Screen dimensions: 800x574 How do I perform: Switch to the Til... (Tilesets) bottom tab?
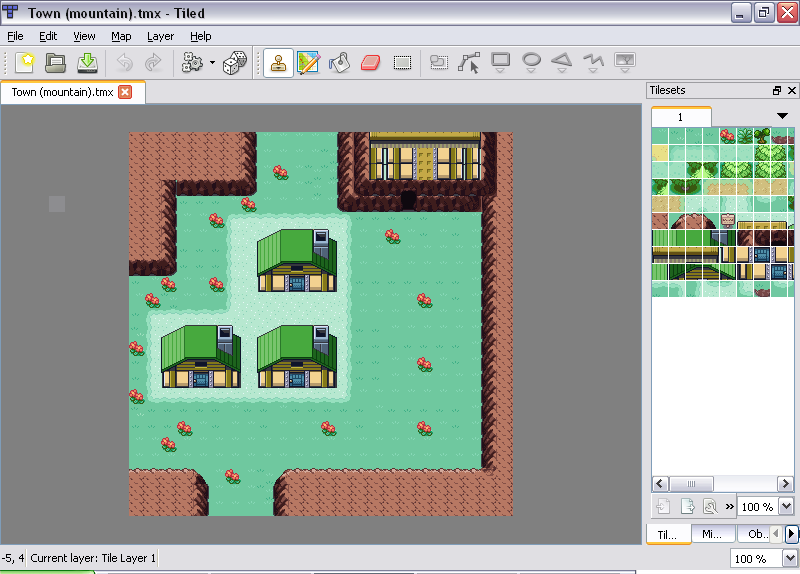(x=667, y=534)
